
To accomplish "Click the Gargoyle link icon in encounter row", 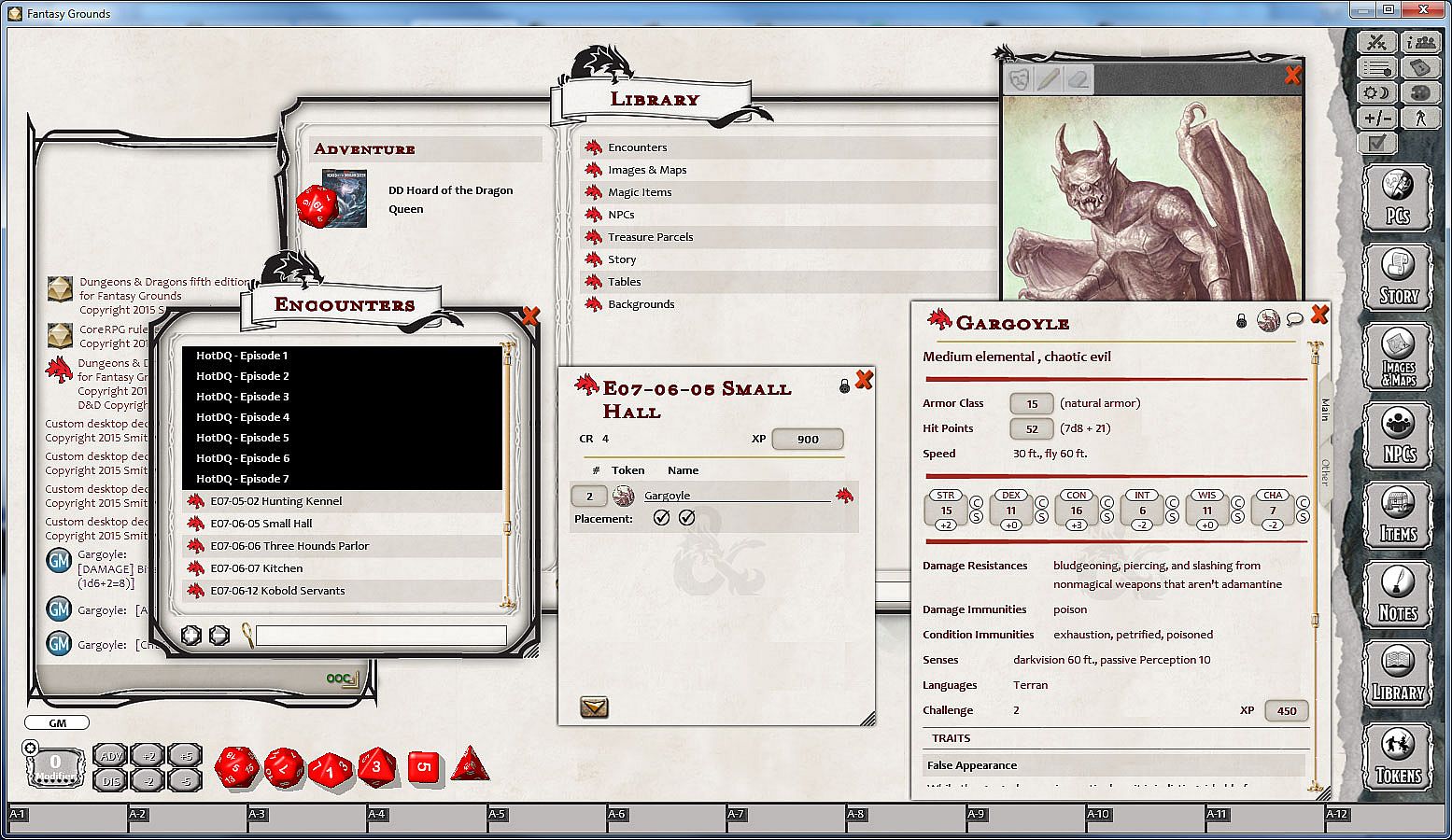I will coord(844,495).
